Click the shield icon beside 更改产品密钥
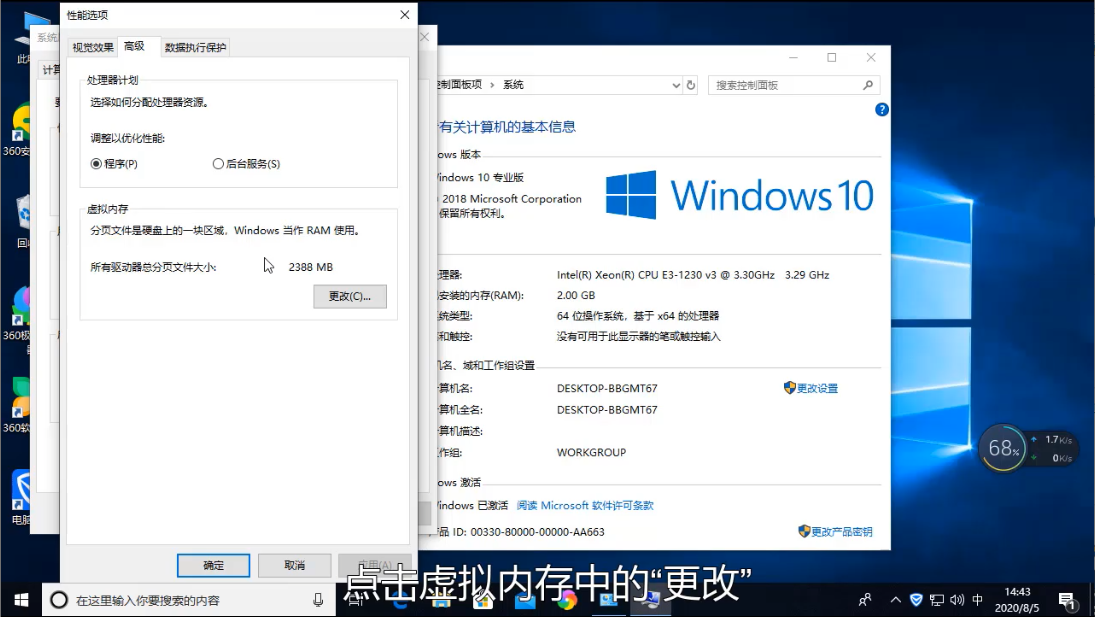The width and height of the screenshot is (1095, 617). pyautogui.click(x=804, y=531)
